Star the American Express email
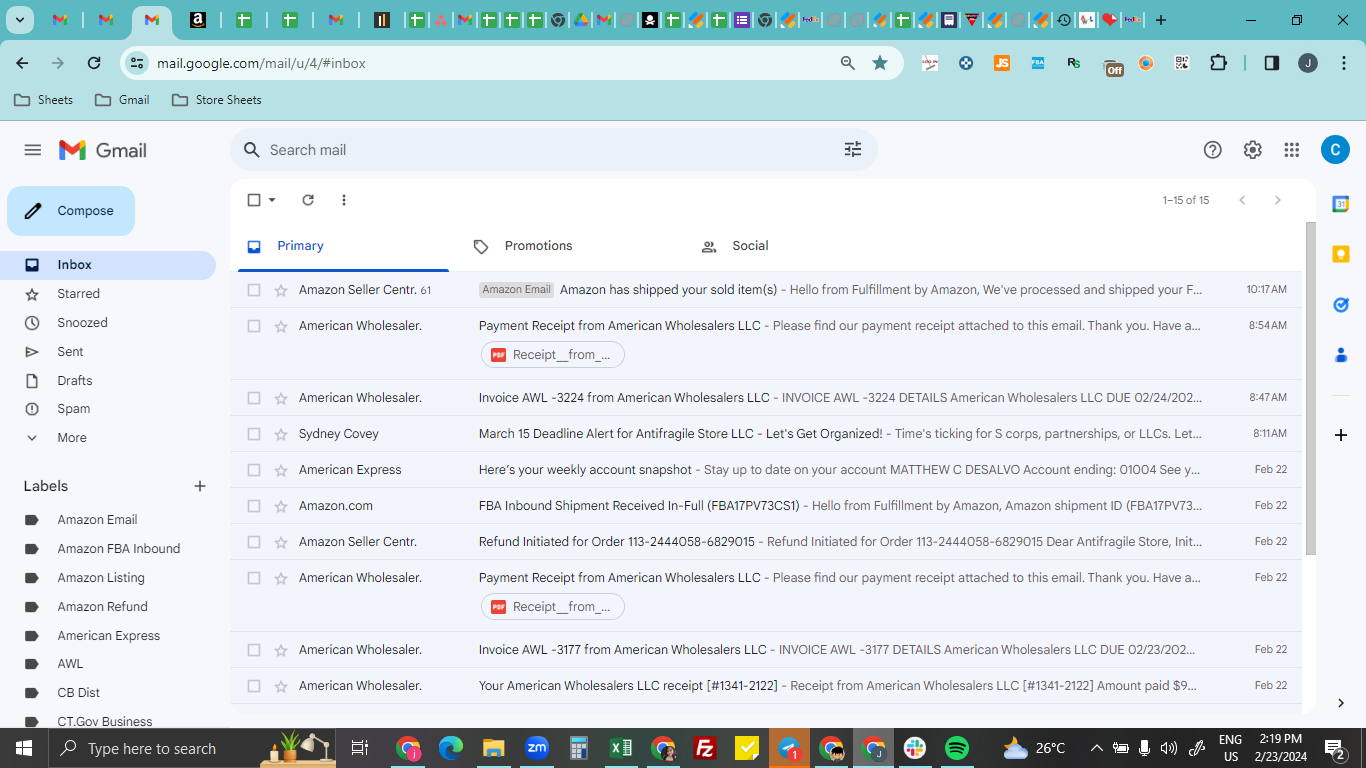The width and height of the screenshot is (1366, 768). 281,470
